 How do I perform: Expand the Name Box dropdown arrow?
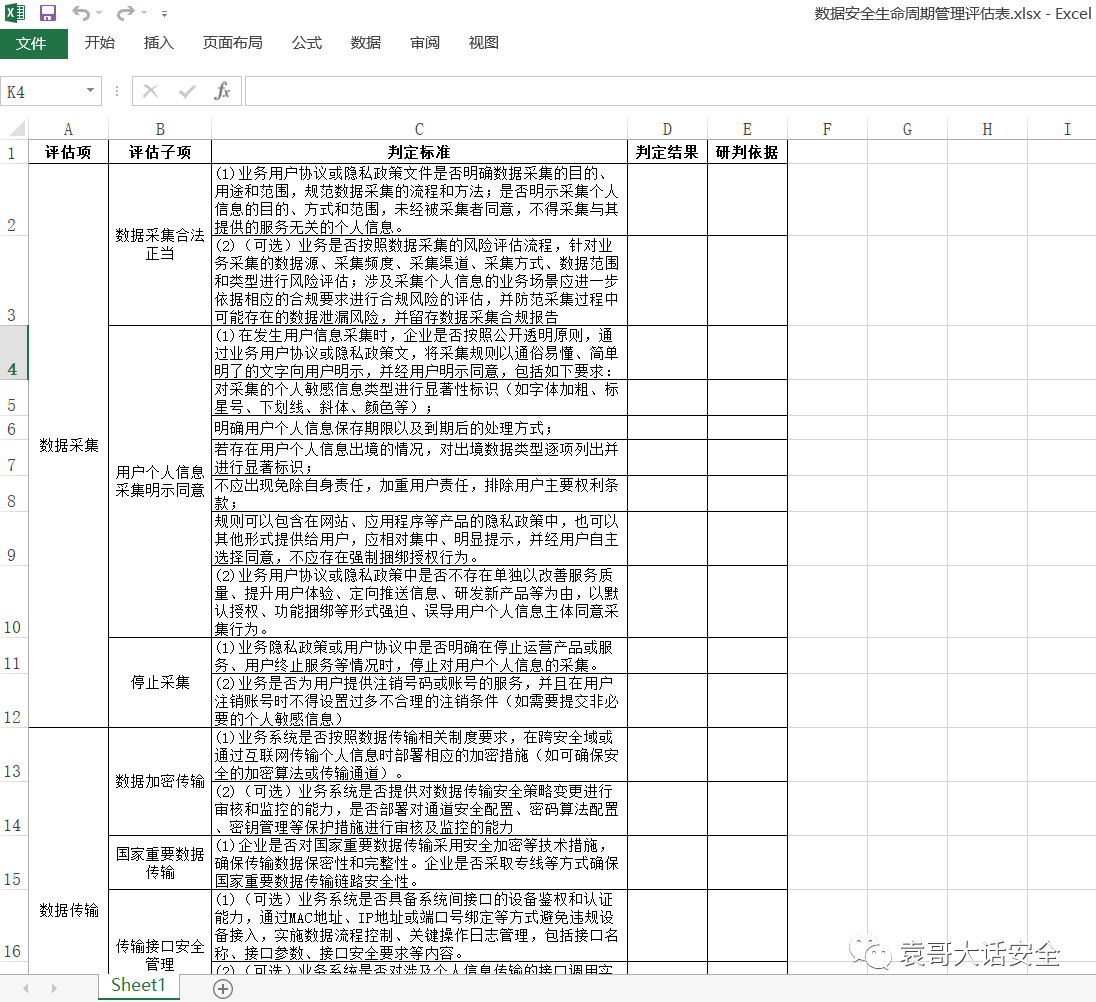tap(90, 91)
